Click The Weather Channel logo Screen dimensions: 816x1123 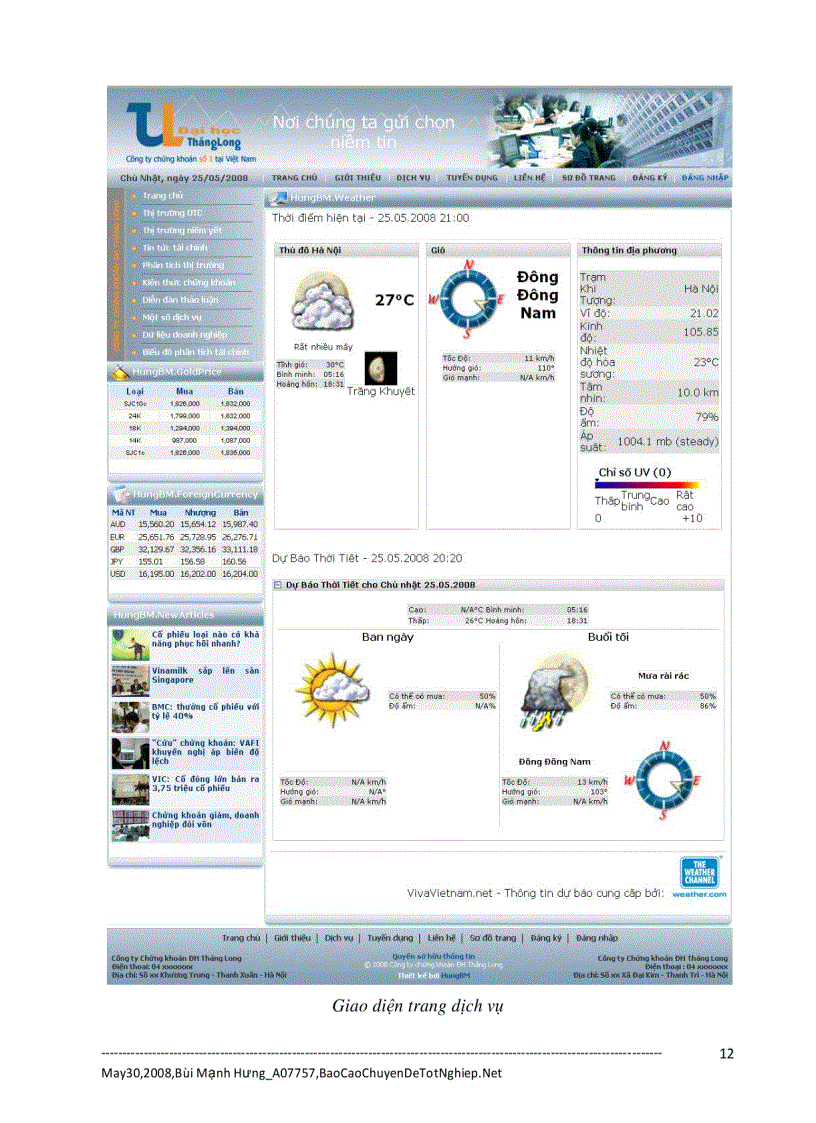point(700,871)
